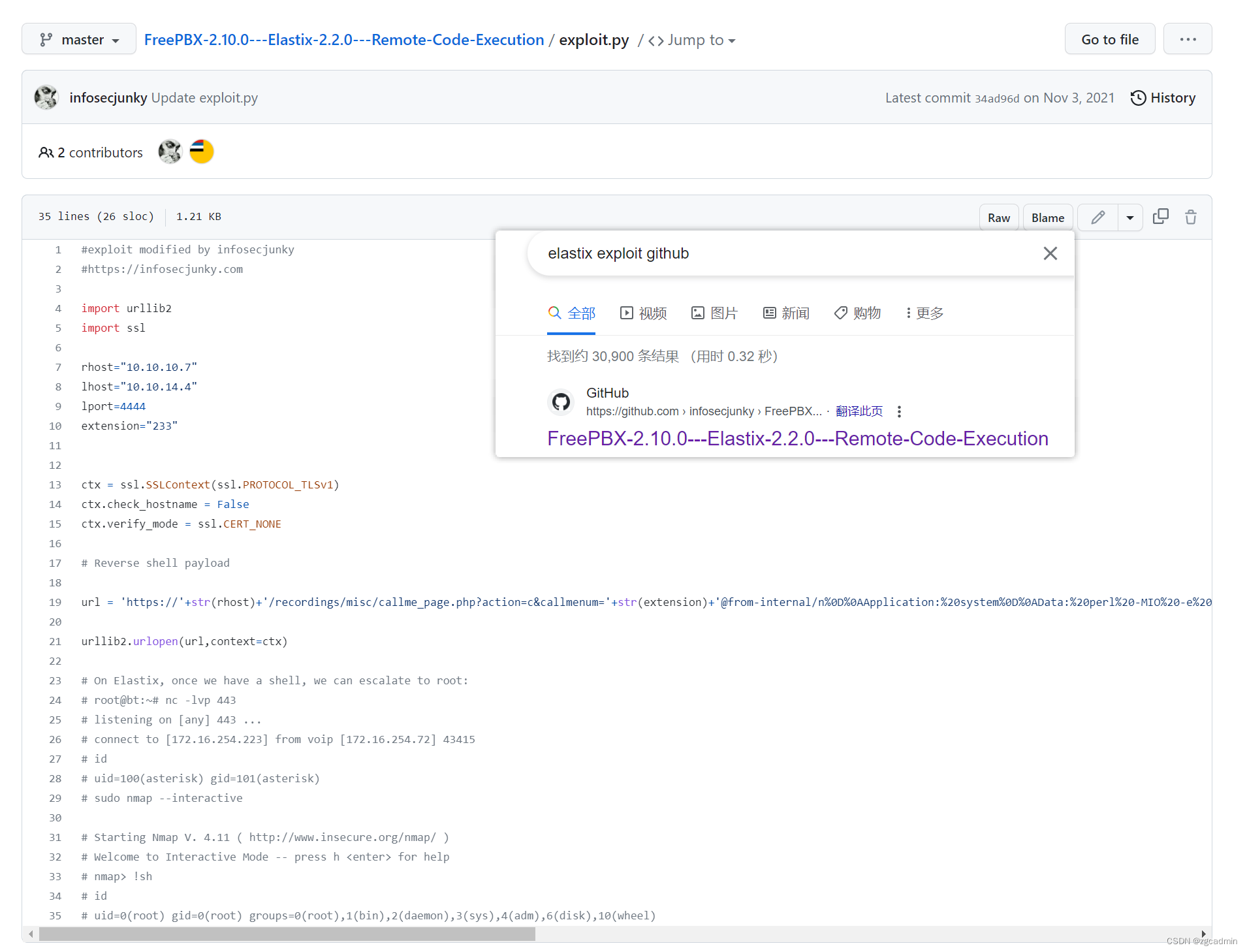This screenshot has width=1247, height=952.
Task: Open the infosecjunky author name link
Action: (x=108, y=98)
